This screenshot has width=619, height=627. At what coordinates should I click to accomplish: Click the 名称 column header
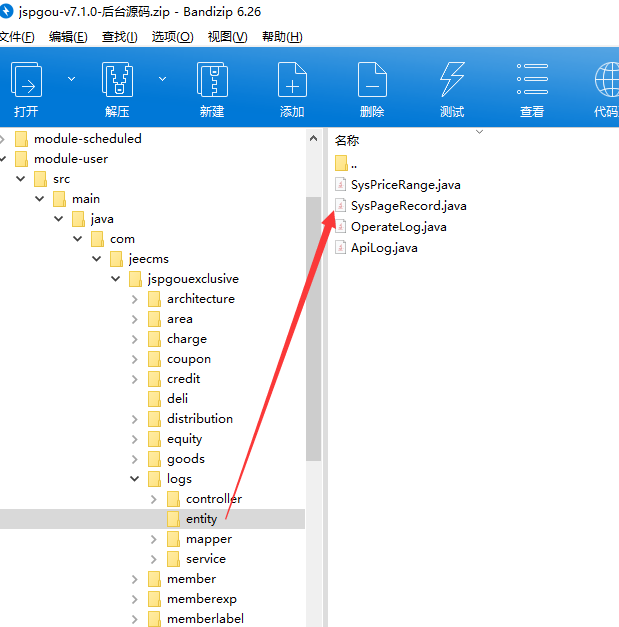pyautogui.click(x=347, y=140)
